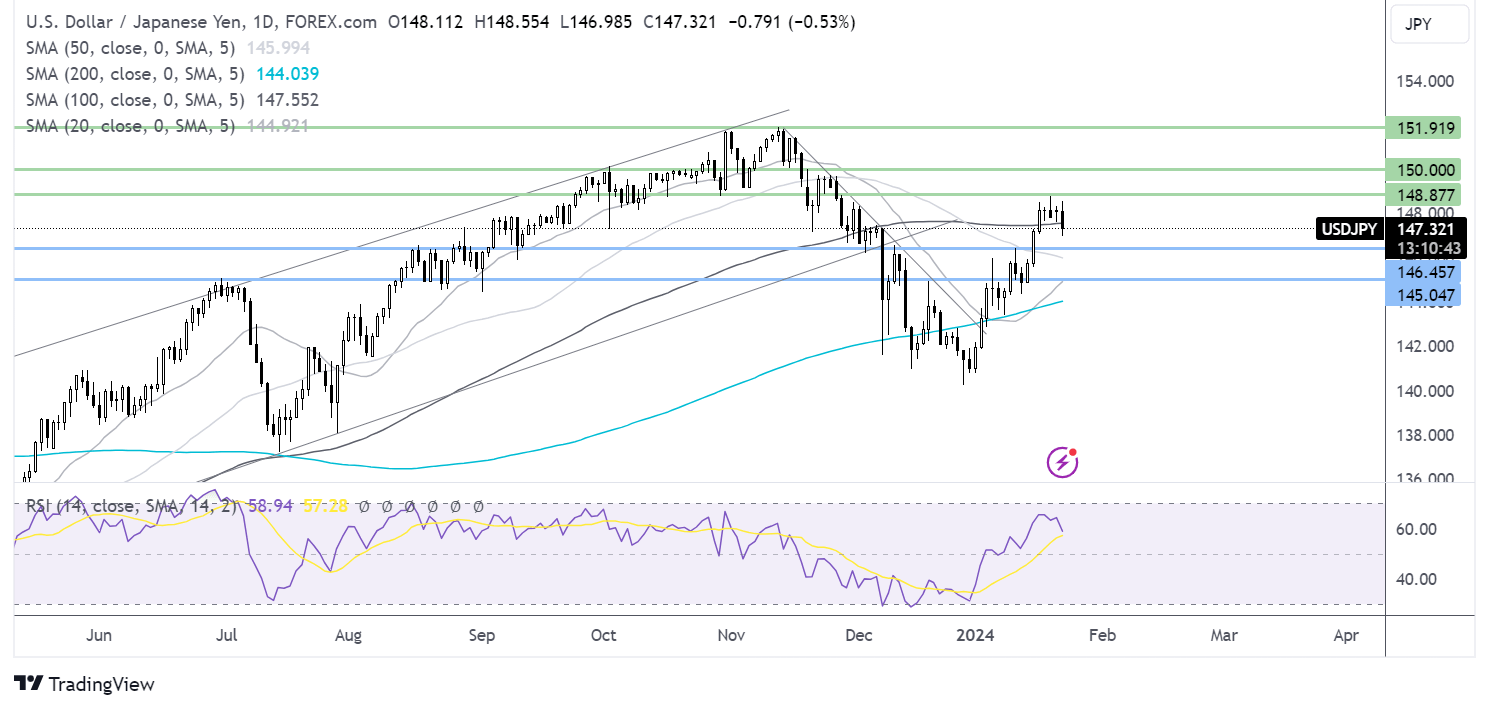
Task: Click the low value L146.985
Action: (x=598, y=21)
